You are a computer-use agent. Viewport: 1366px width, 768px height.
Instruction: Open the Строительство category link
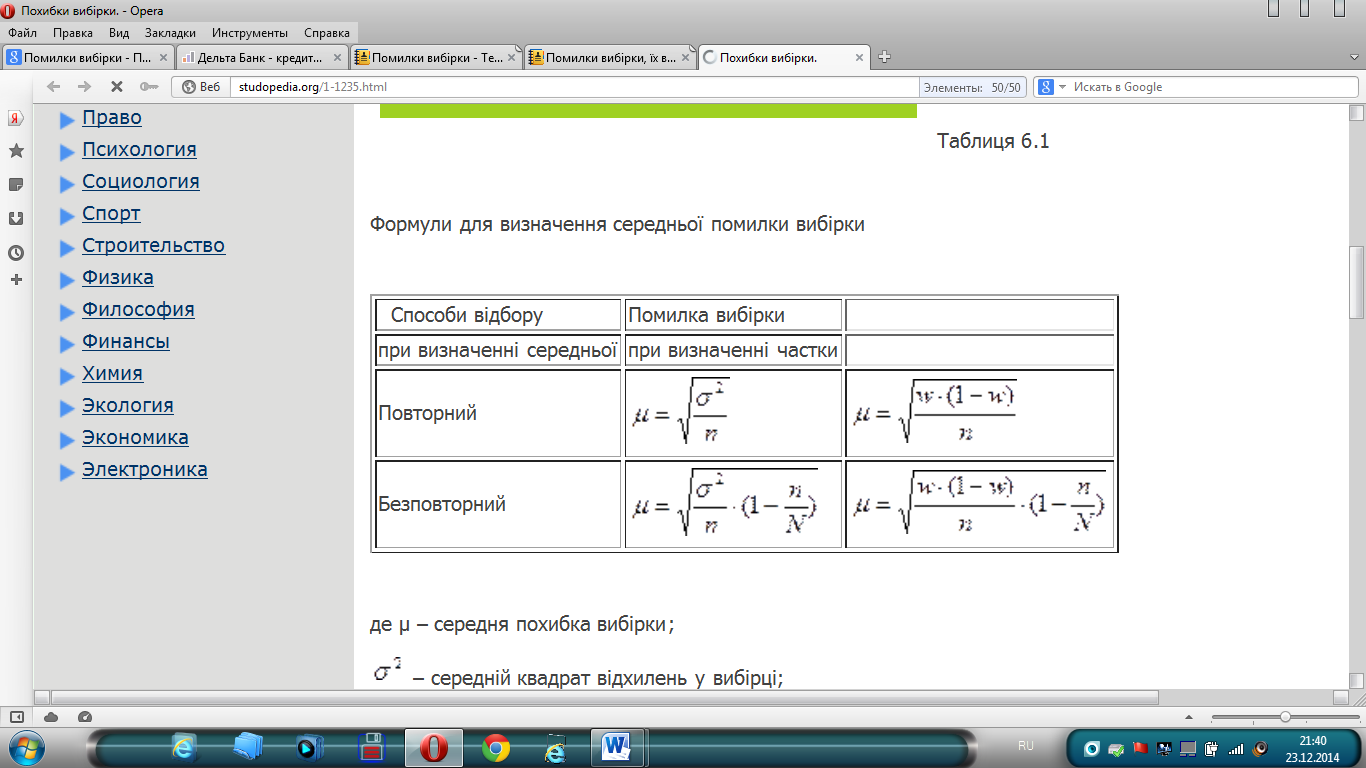pos(154,246)
